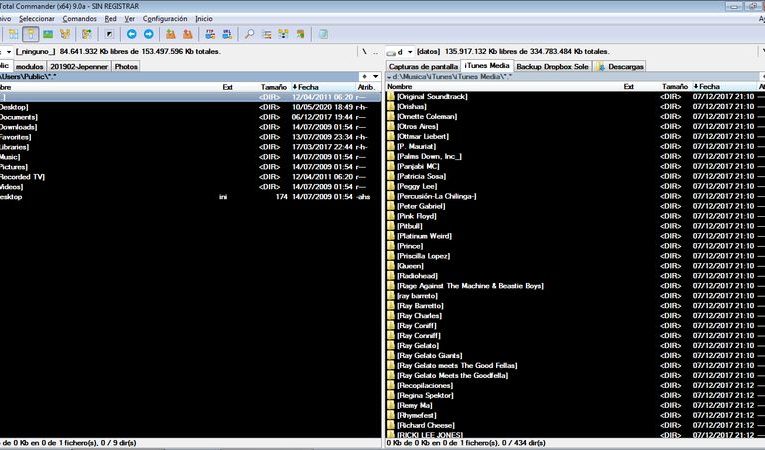Select the [Panjabi MC] folder row
This screenshot has width=765, height=450.
tap(573, 166)
